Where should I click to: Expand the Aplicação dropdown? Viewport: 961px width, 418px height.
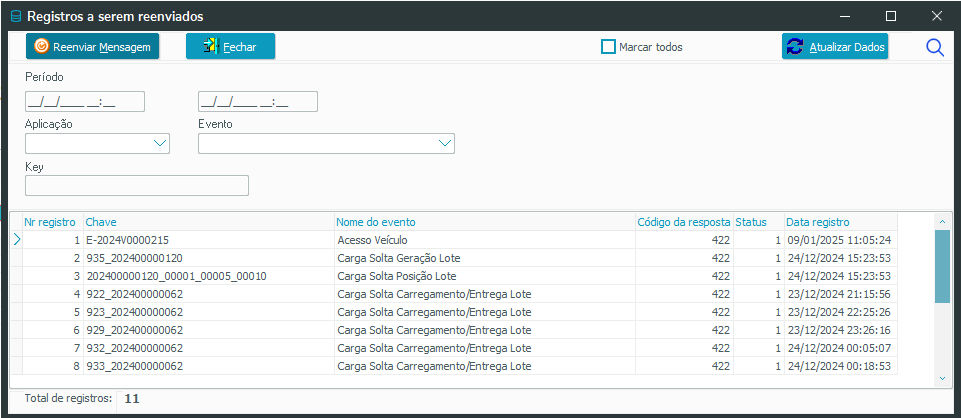point(159,144)
